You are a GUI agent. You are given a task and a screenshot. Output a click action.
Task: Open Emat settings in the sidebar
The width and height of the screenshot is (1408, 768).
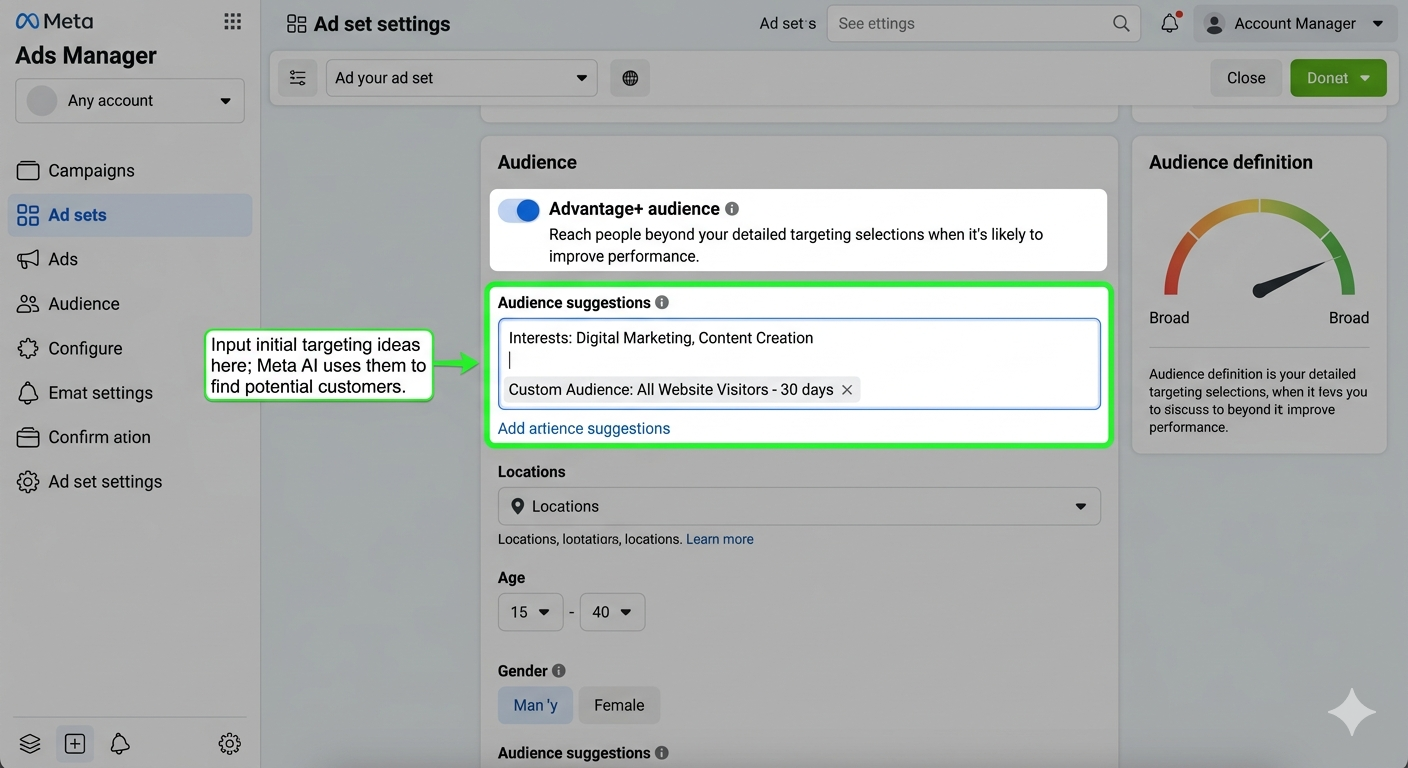click(x=130, y=393)
